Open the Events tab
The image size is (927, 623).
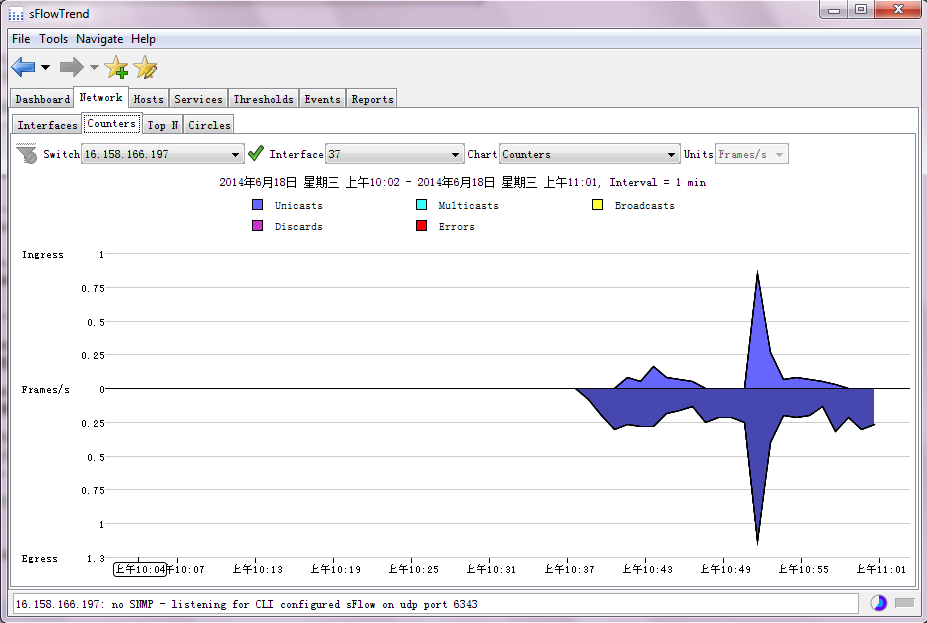coord(322,99)
